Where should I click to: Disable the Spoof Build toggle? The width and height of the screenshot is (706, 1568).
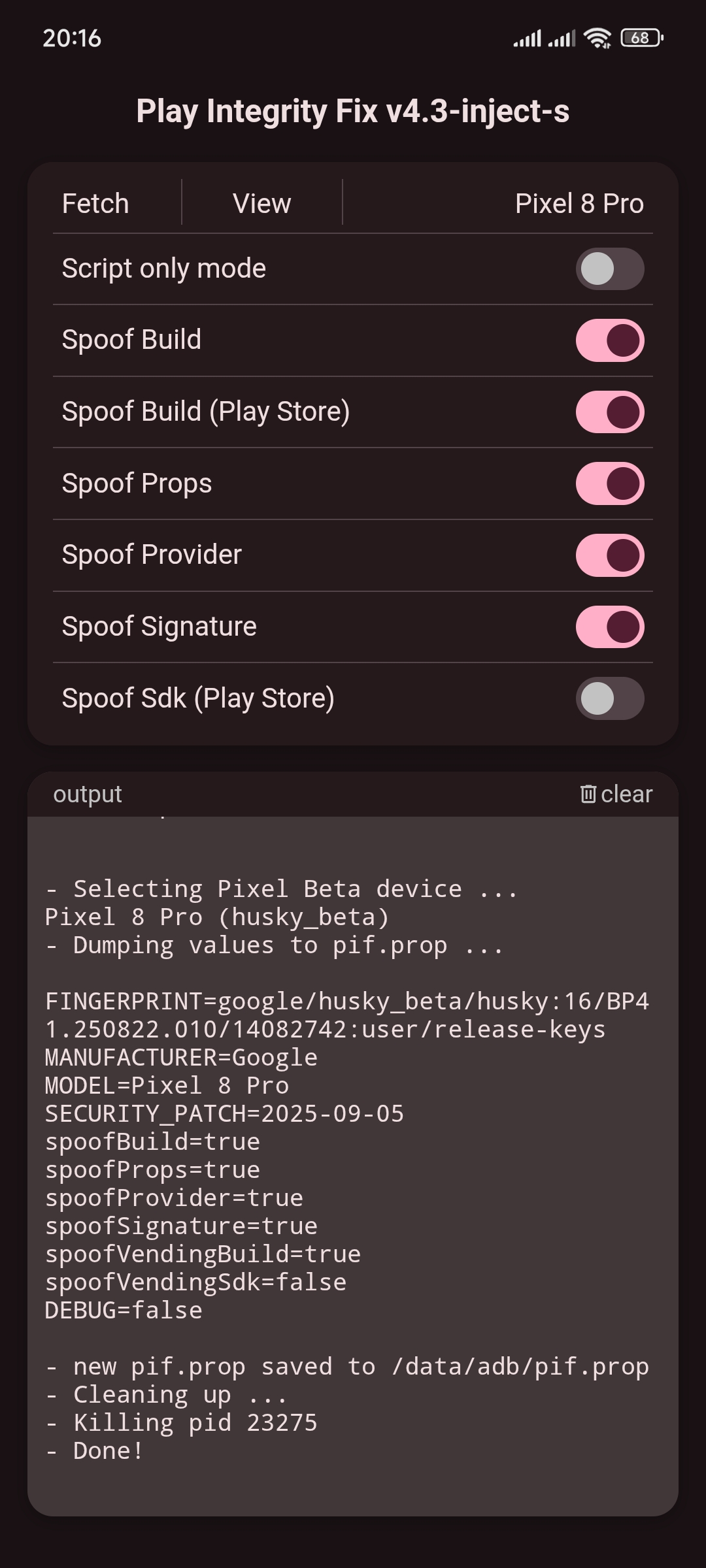pos(609,340)
